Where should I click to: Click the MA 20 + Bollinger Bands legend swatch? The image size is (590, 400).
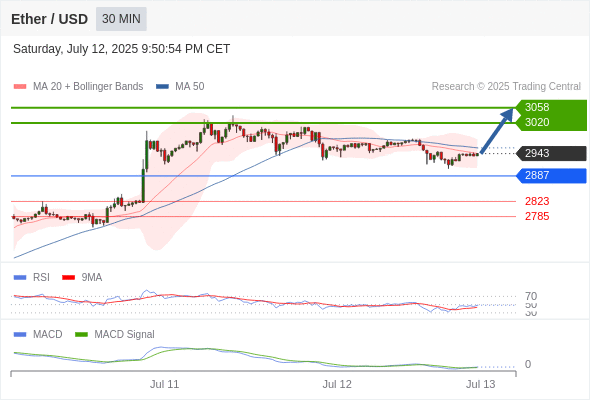tap(20, 87)
